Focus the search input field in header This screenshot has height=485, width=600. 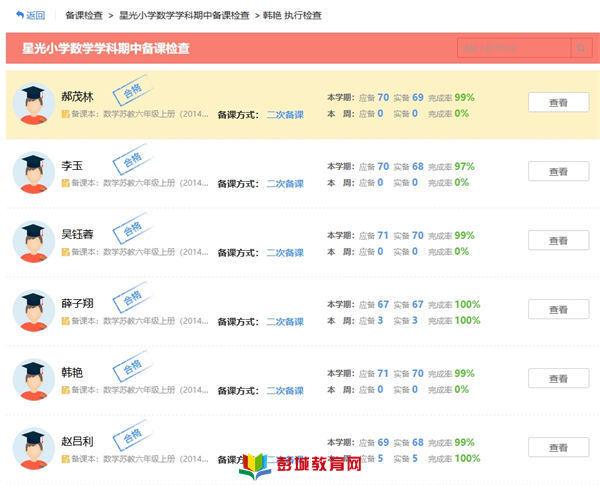[x=514, y=49]
